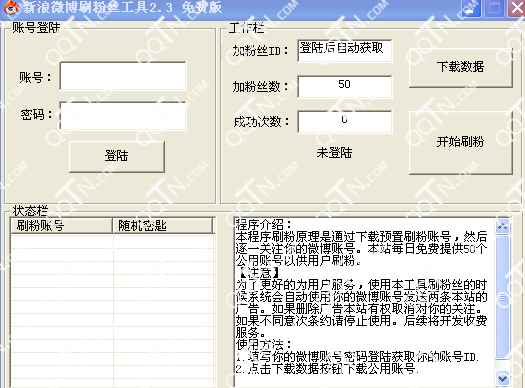Click inside the 程序介绍 description text area

364,302
